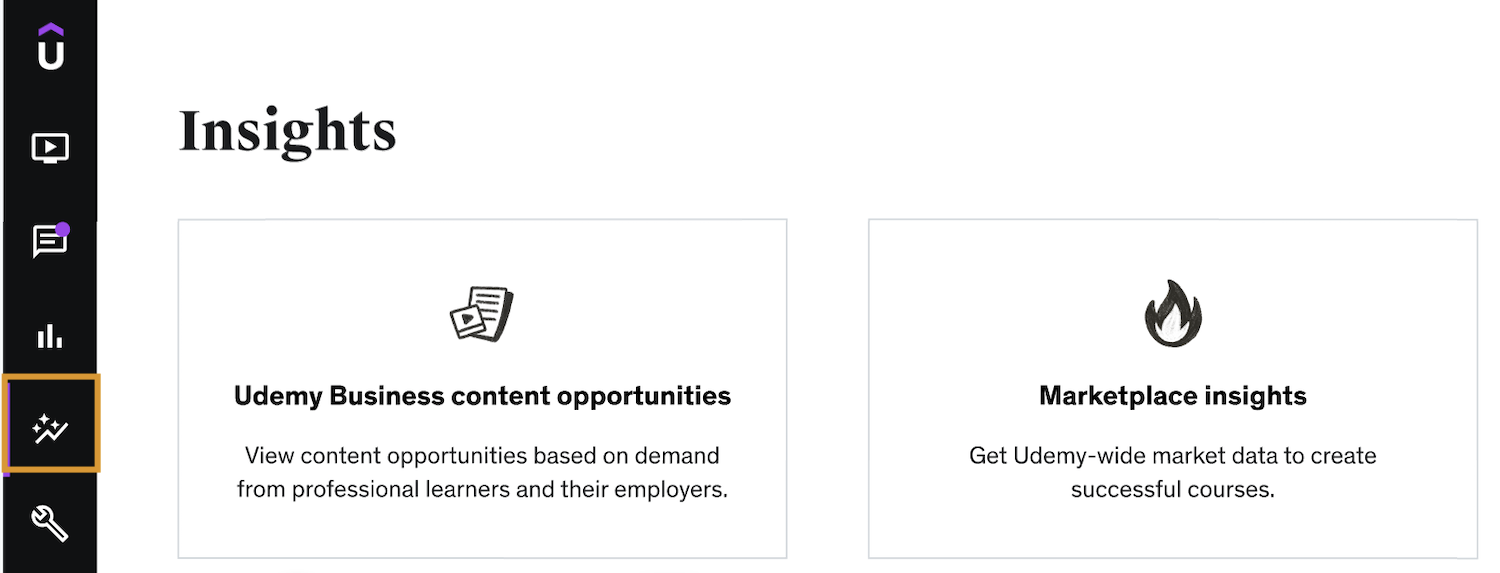Click the flame icon above Marketplace insights
Image resolution: width=1500 pixels, height=573 pixels.
coord(1172,313)
